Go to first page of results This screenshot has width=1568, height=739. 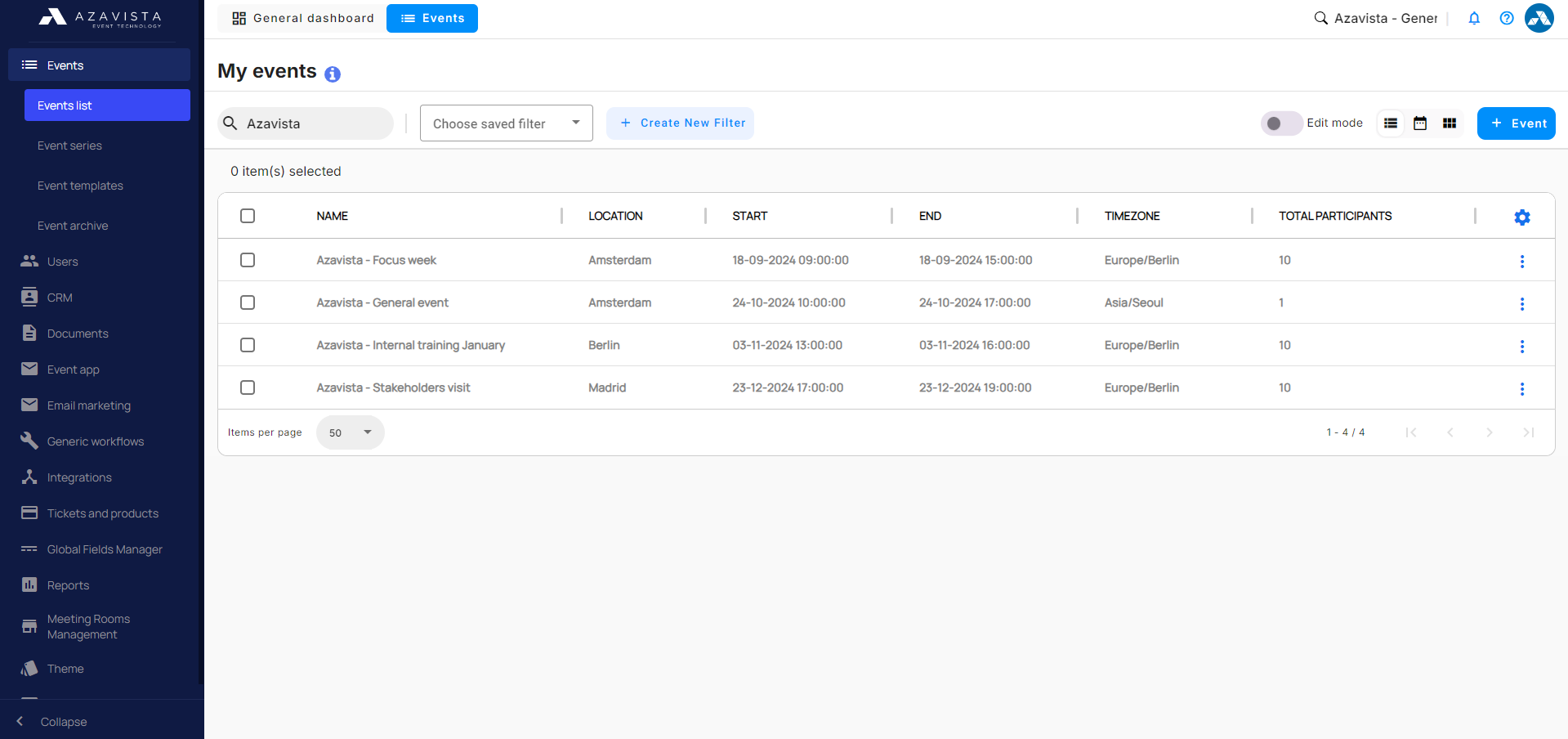(1411, 432)
